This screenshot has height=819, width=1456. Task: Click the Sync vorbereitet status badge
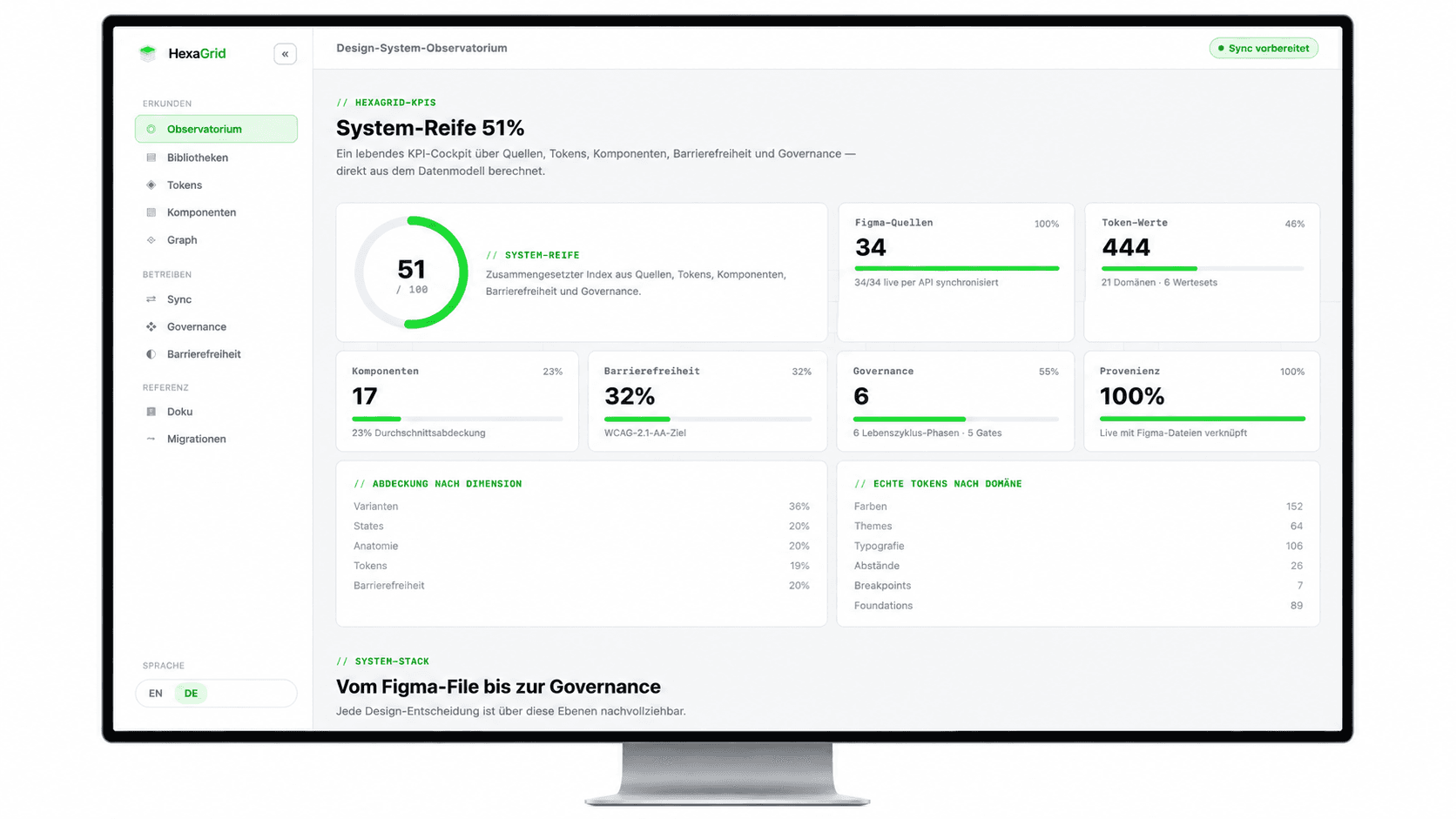1264,48
